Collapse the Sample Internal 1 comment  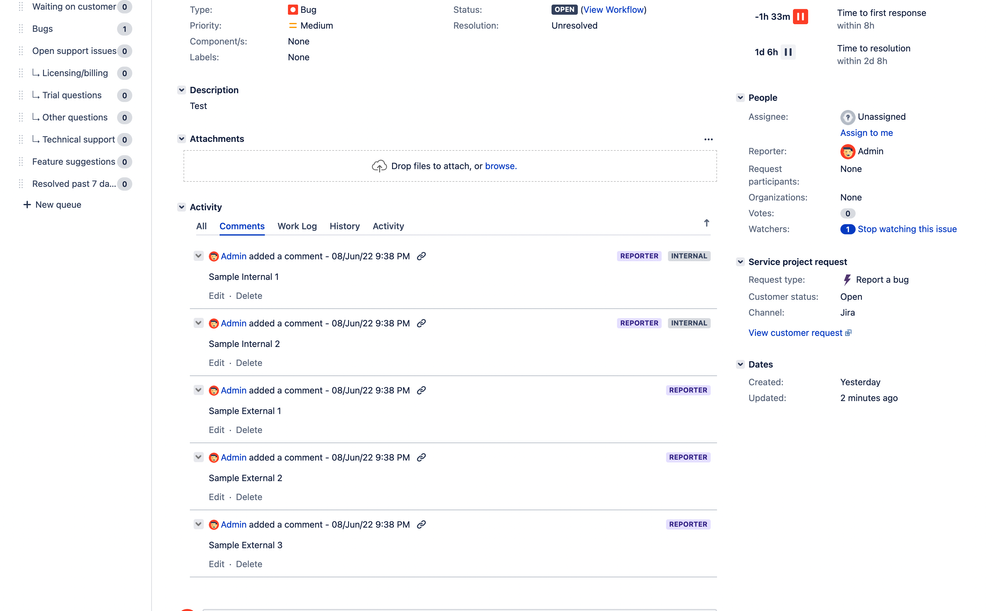pos(199,256)
